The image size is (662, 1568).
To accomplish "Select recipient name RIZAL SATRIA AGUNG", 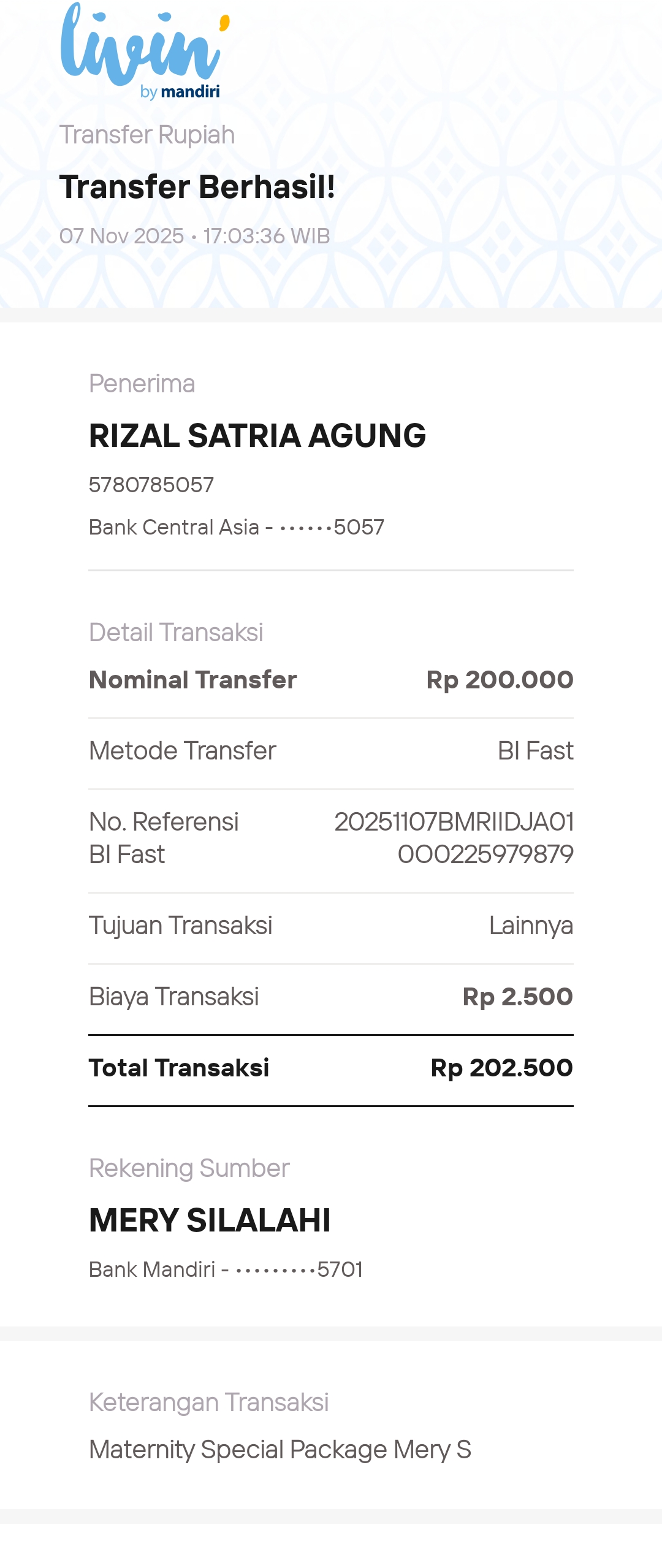I will pyautogui.click(x=257, y=436).
